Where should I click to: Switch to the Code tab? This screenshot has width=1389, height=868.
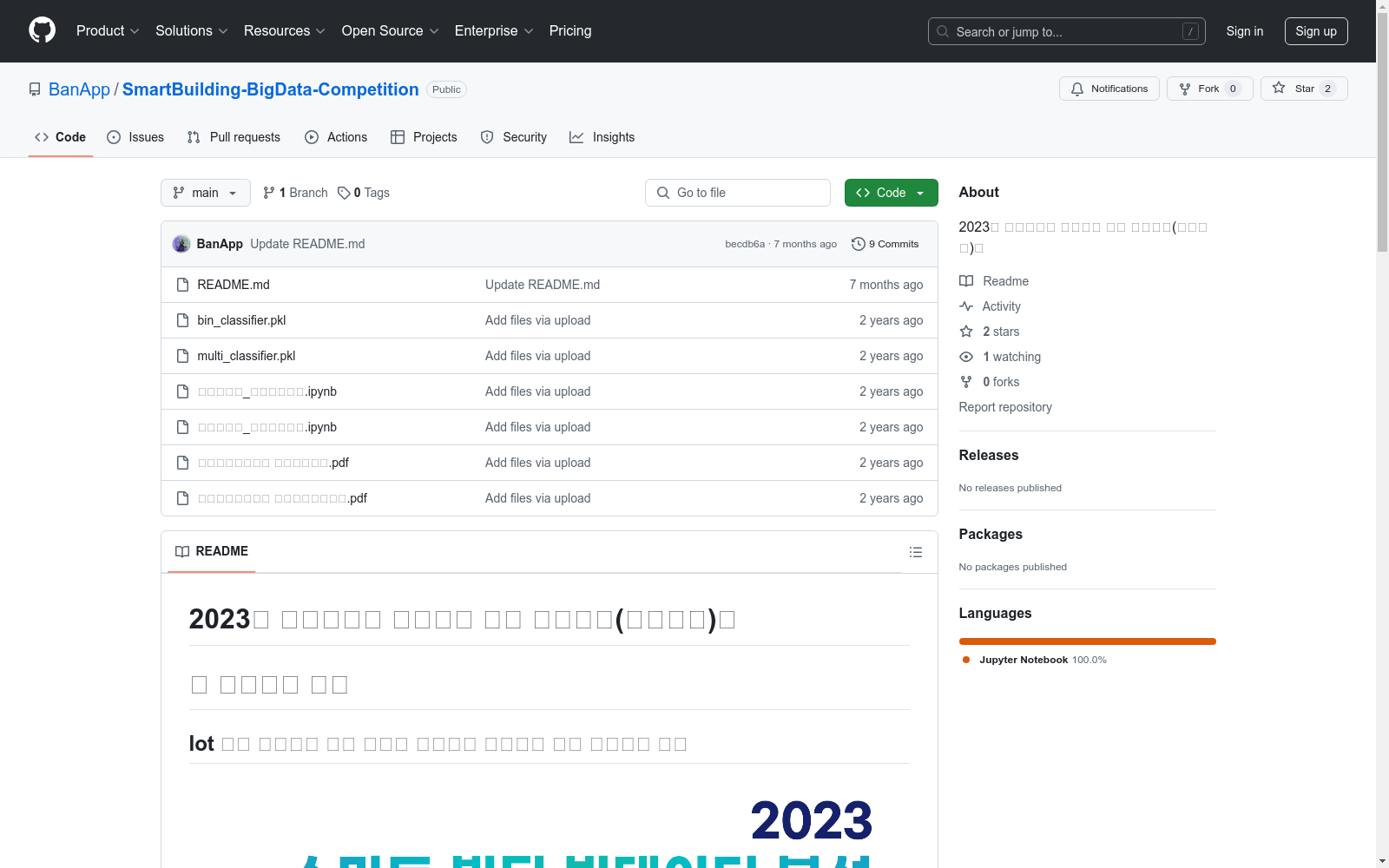click(x=61, y=137)
